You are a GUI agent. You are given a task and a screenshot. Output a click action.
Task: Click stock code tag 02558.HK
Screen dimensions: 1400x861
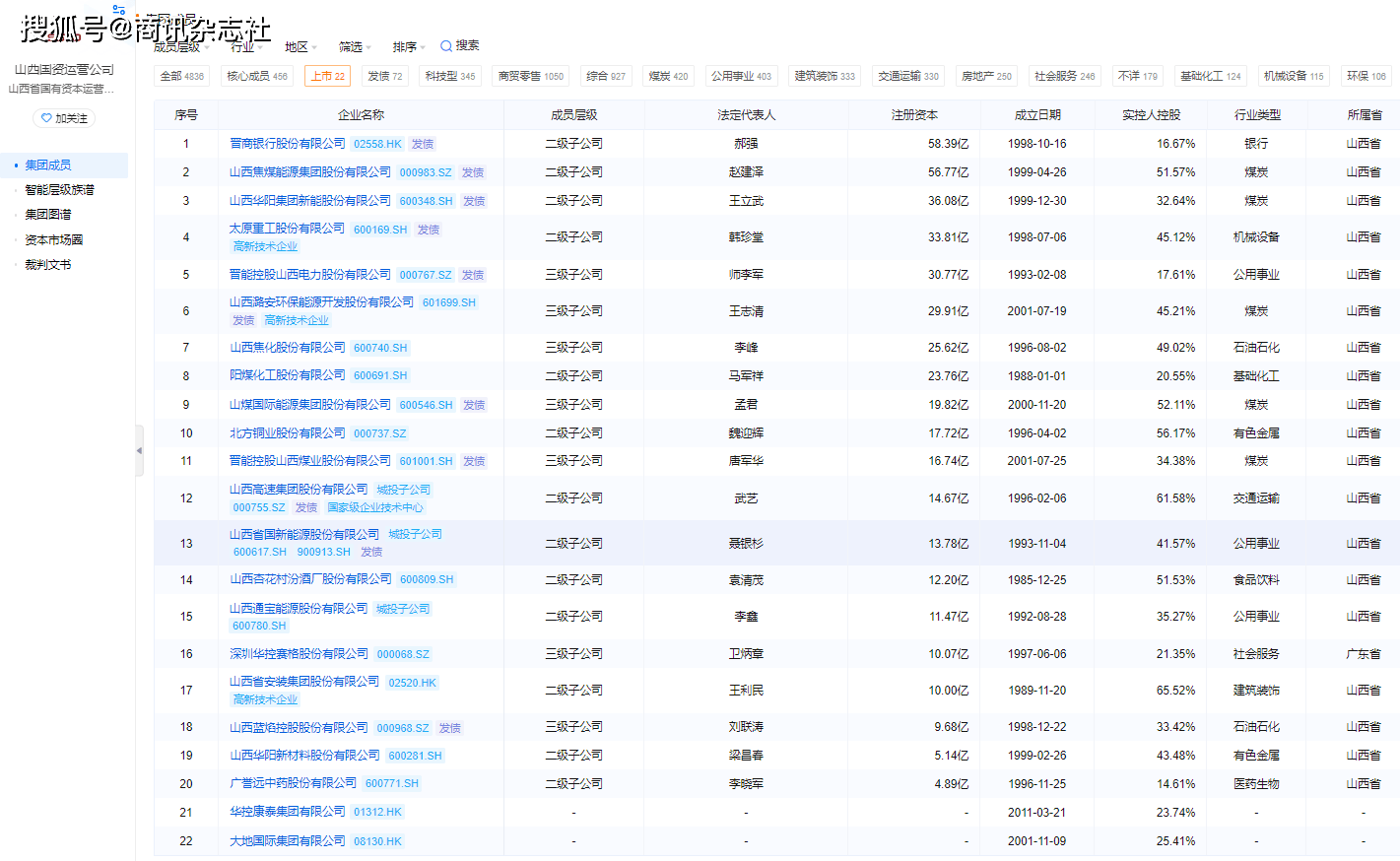(x=377, y=144)
